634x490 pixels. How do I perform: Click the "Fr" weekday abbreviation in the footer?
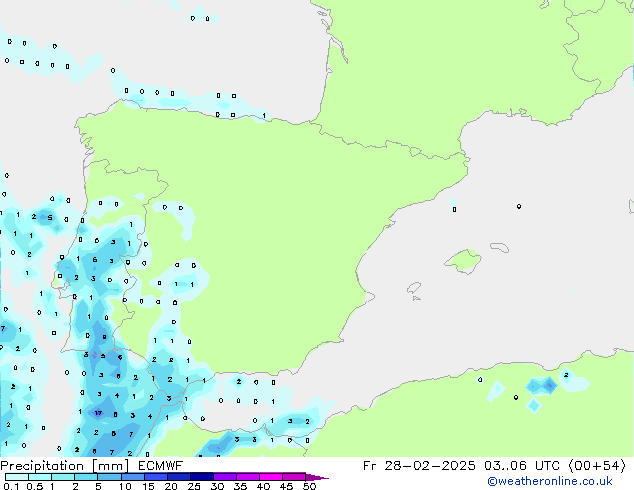pos(370,466)
